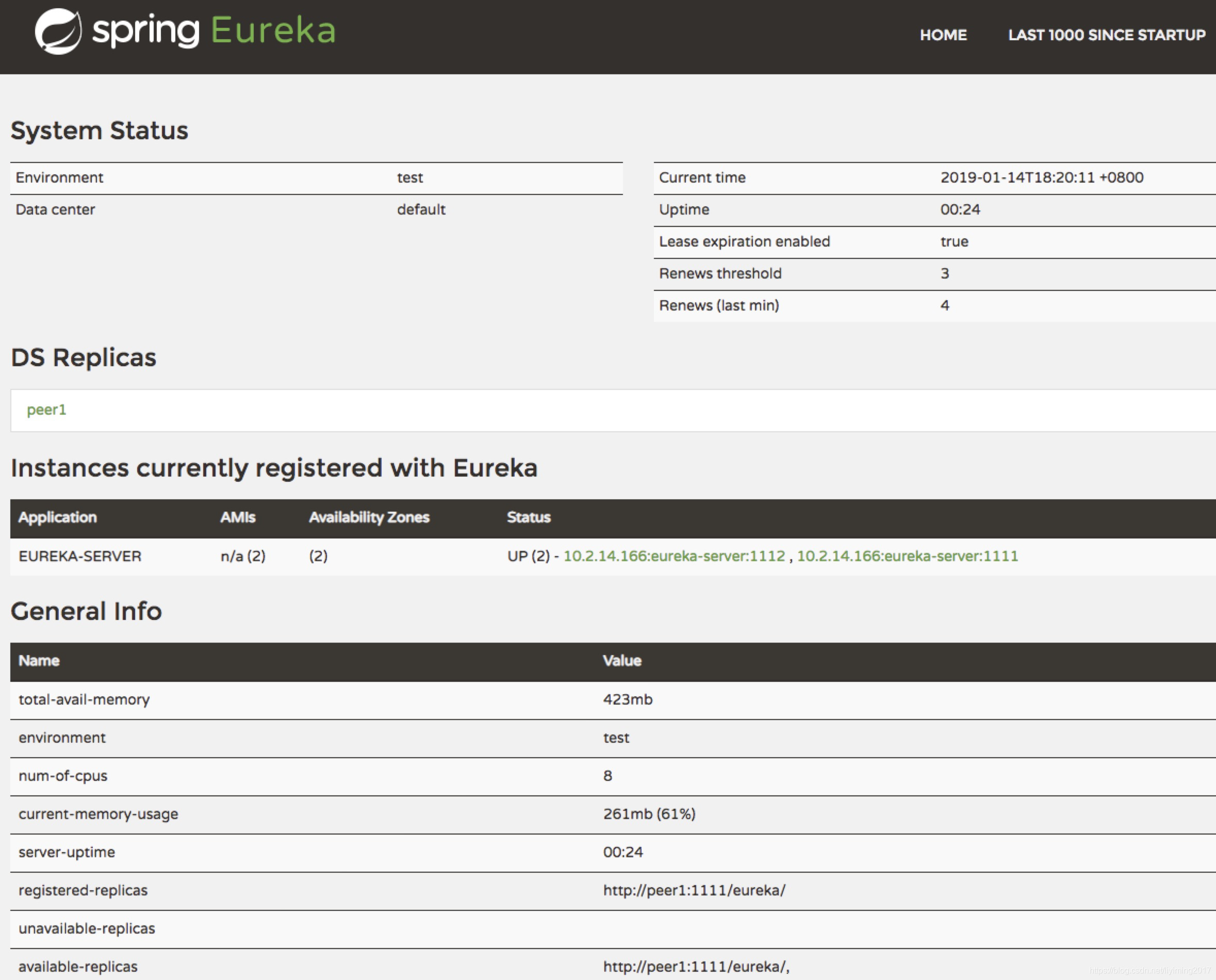
Task: Click the total-avail-memory row name
Action: 84,699
